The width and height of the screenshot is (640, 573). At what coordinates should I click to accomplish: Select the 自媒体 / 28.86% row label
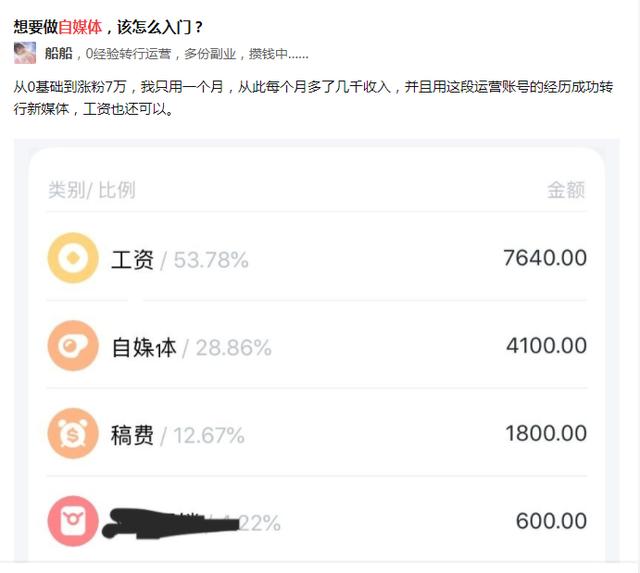[192, 348]
